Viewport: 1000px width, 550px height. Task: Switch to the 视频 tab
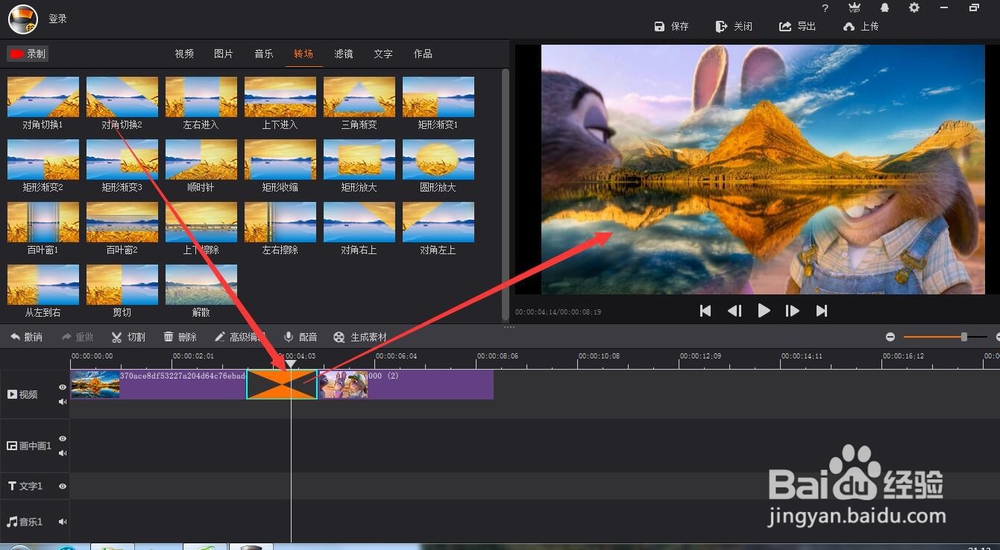(x=184, y=54)
